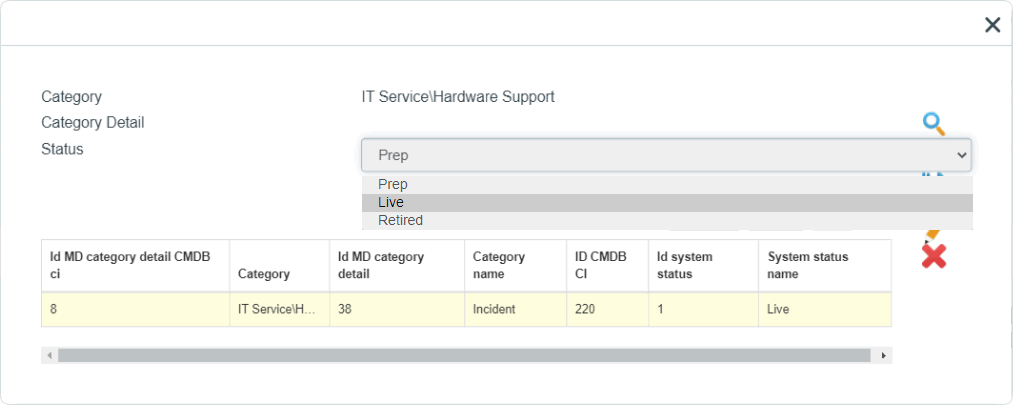Click the System status name column header
This screenshot has height=405, width=1013.
click(x=825, y=265)
